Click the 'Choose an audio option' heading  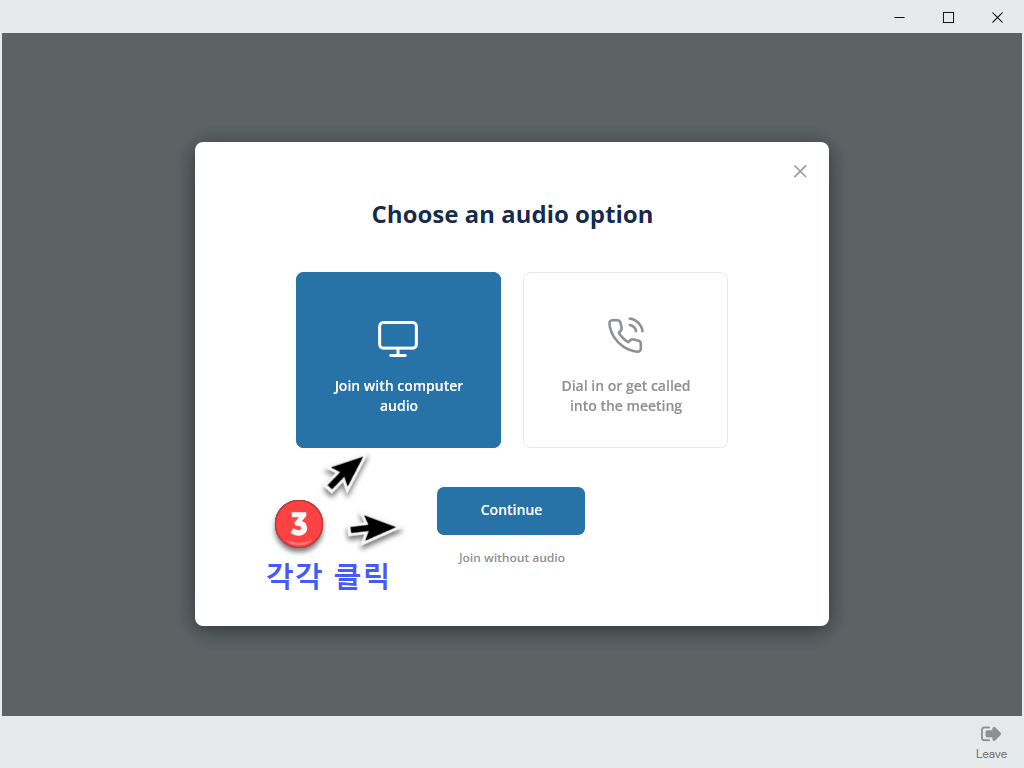(x=512, y=215)
